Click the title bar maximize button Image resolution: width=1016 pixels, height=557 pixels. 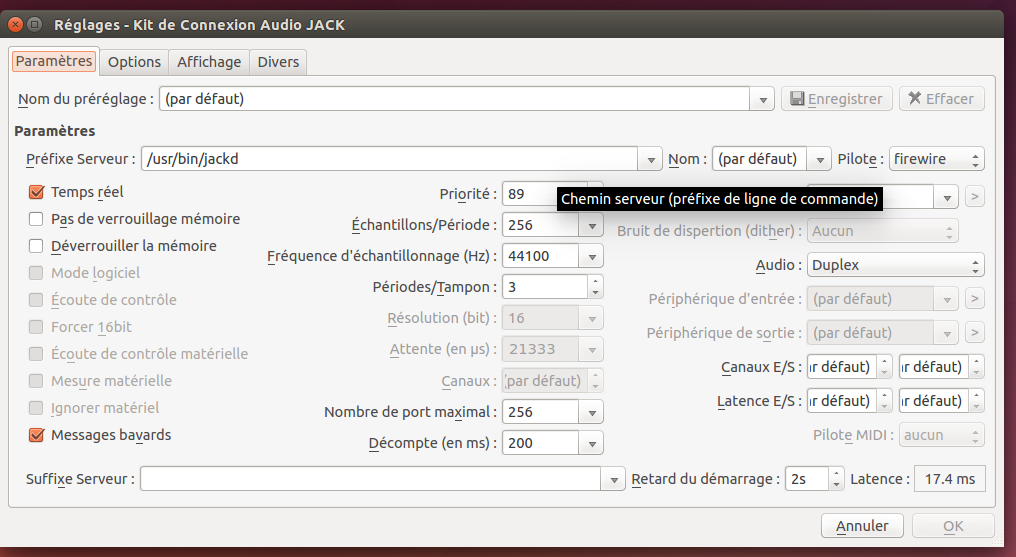pyautogui.click(x=34, y=25)
